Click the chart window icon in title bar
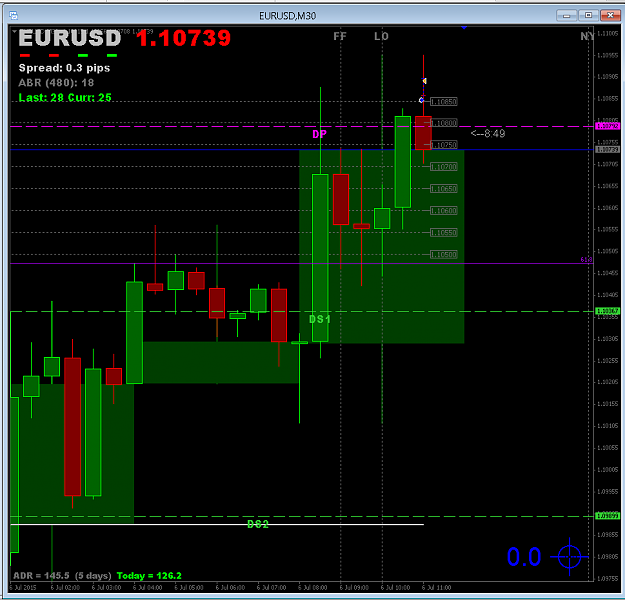Viewport: 625px width, 600px height. pyautogui.click(x=14, y=16)
